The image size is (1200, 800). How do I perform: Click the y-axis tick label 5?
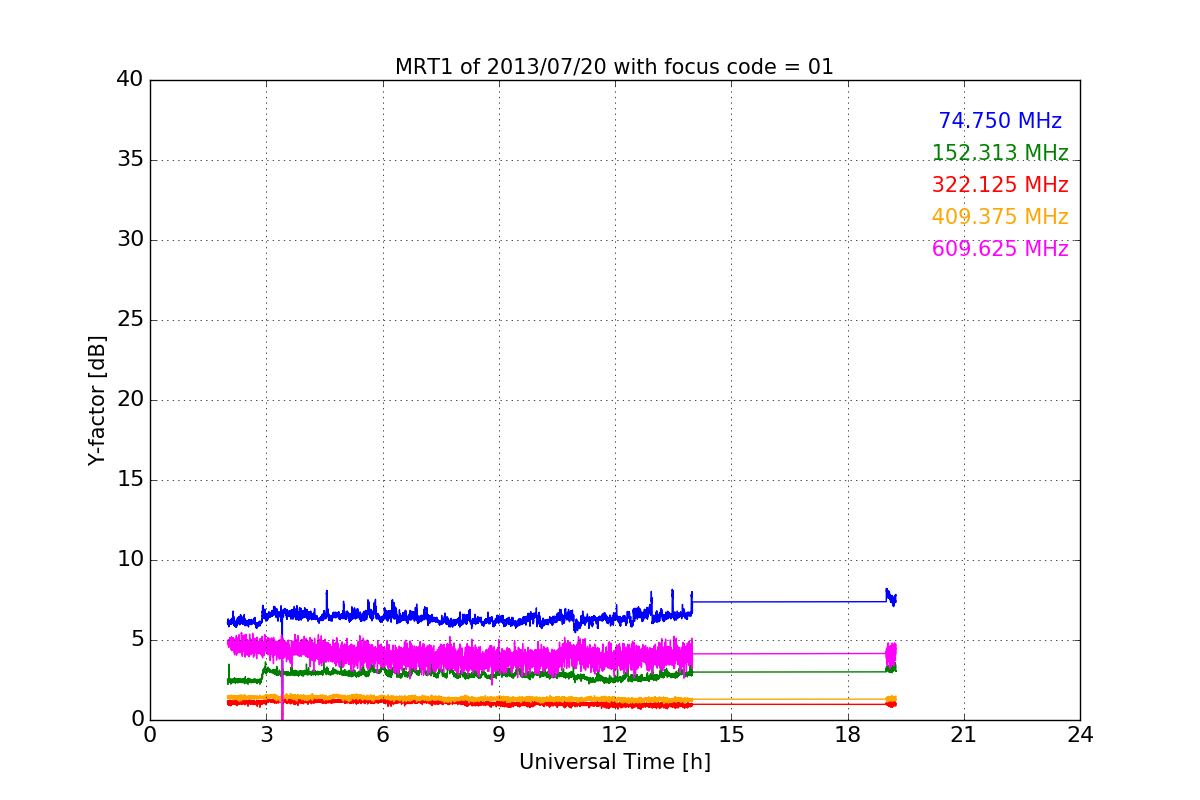136,640
